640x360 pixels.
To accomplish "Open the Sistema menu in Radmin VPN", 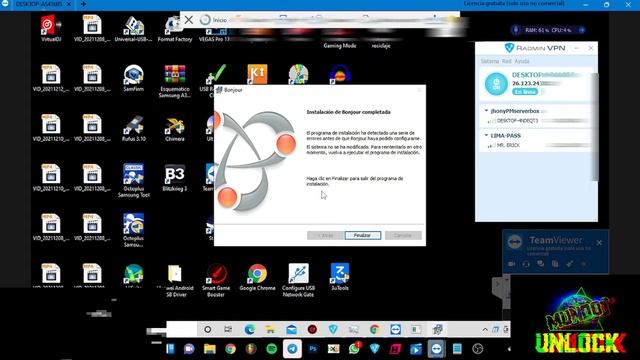I will click(489, 61).
